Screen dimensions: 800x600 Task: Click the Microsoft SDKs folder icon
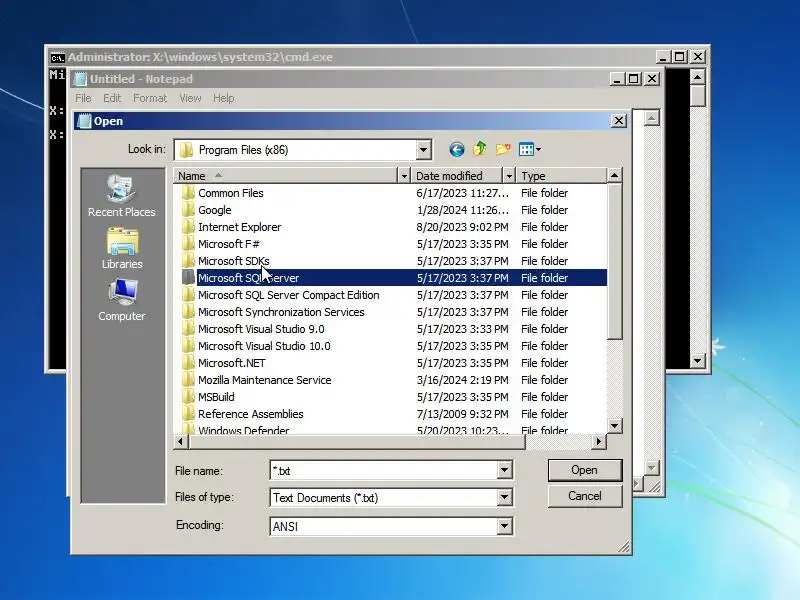point(188,261)
